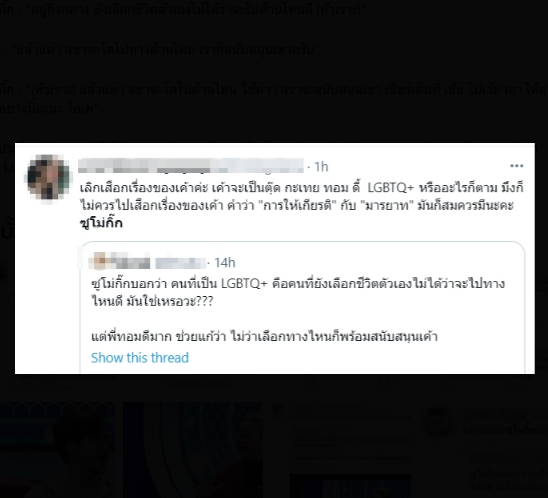Click the bold hashtag ซูโม่กิ๊ก

pos(101,223)
